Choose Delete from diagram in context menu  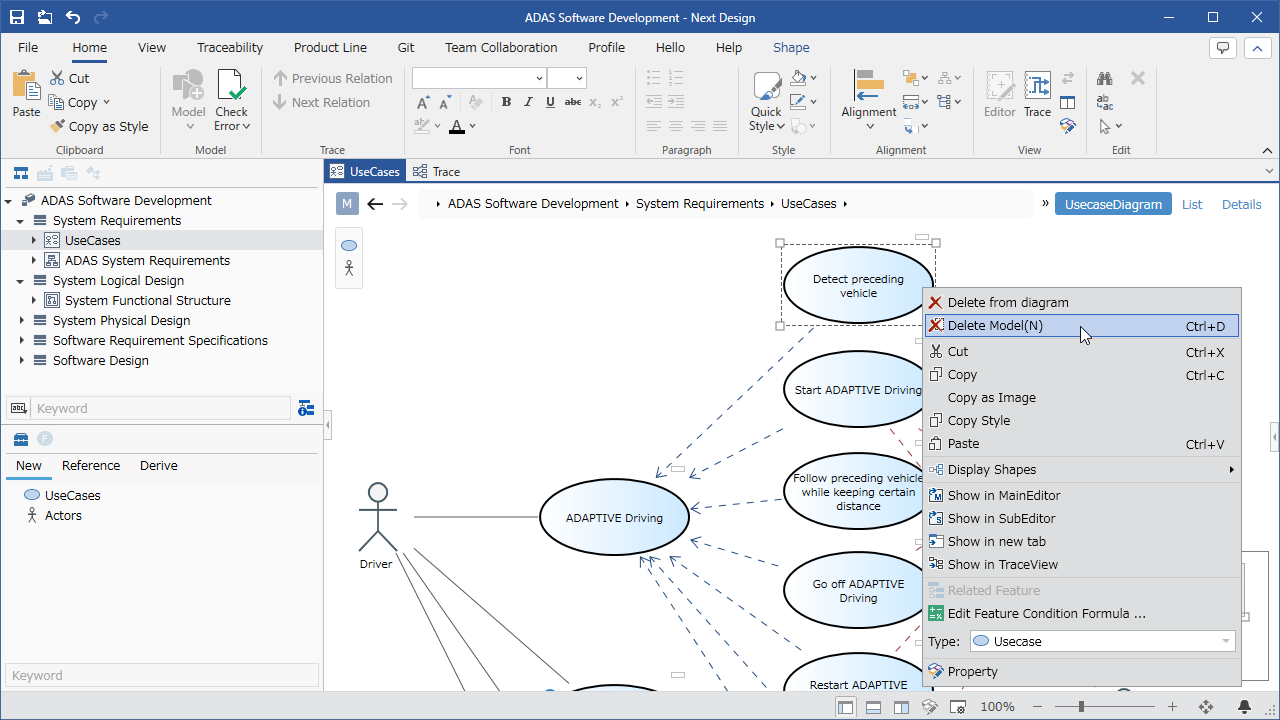pos(1082,302)
